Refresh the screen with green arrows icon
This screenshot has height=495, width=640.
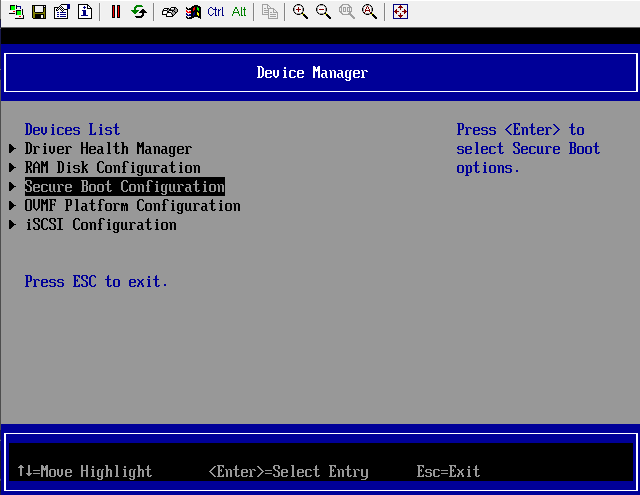coord(139,12)
